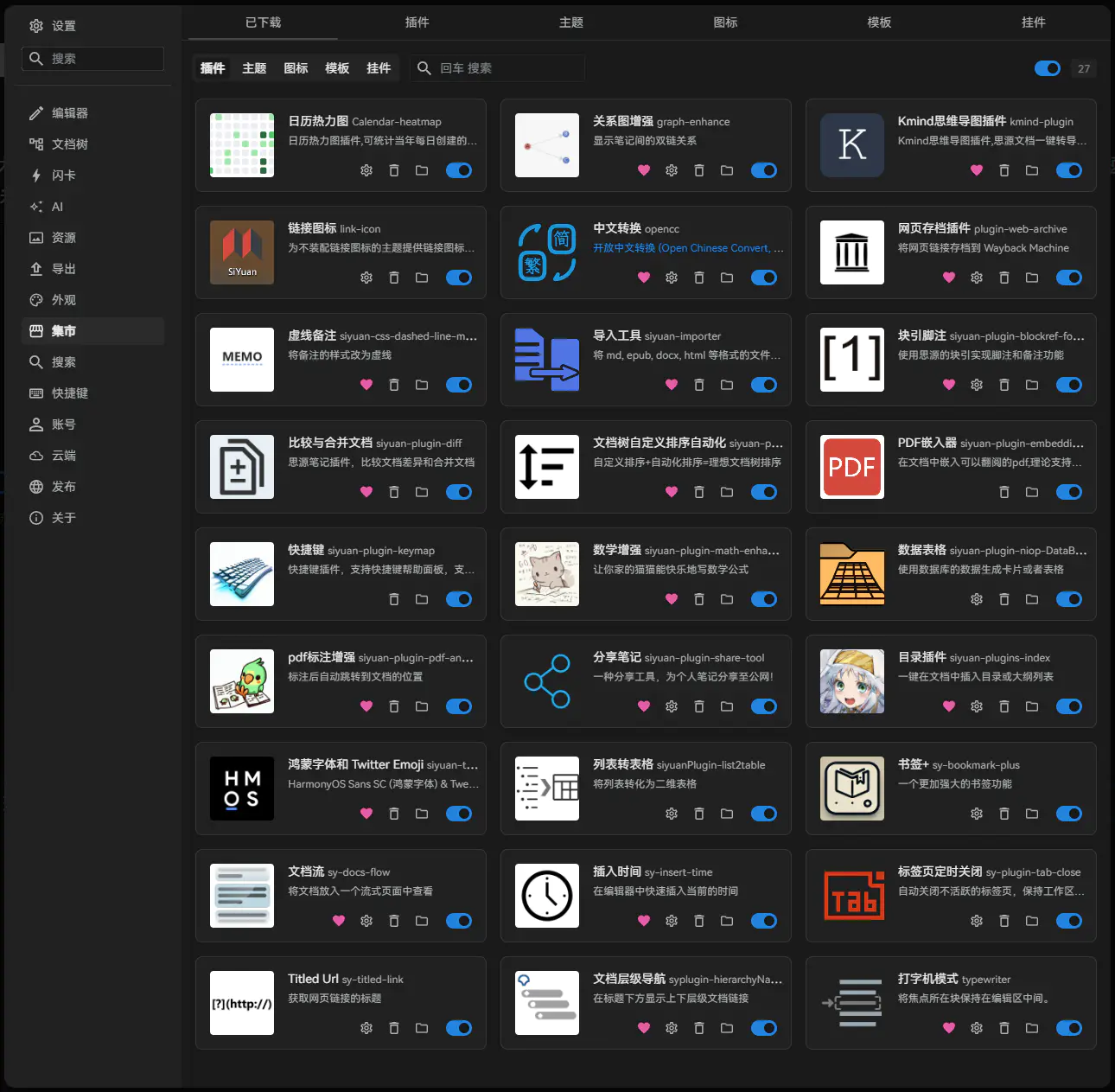Open settings gear for the 文档流 plugin

coord(366,921)
